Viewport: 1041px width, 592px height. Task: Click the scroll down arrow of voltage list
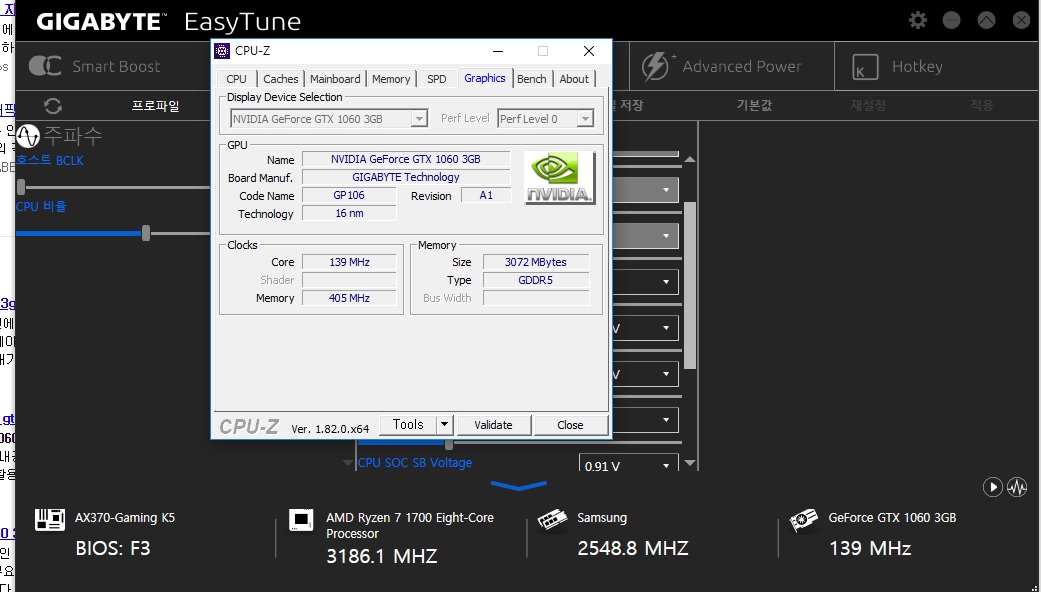690,463
